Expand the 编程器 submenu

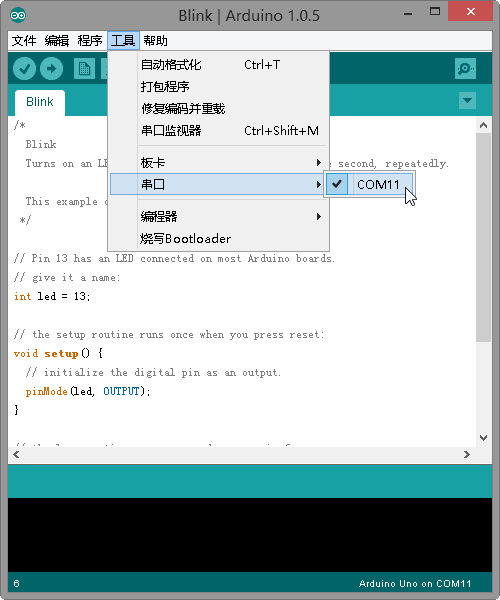pos(218,217)
